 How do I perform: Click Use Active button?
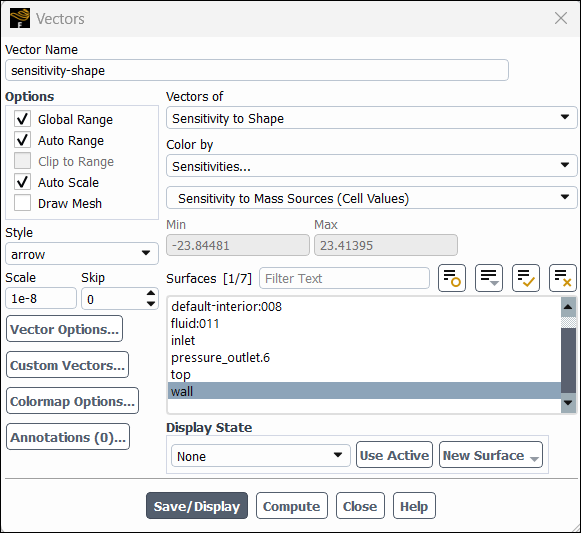click(394, 455)
